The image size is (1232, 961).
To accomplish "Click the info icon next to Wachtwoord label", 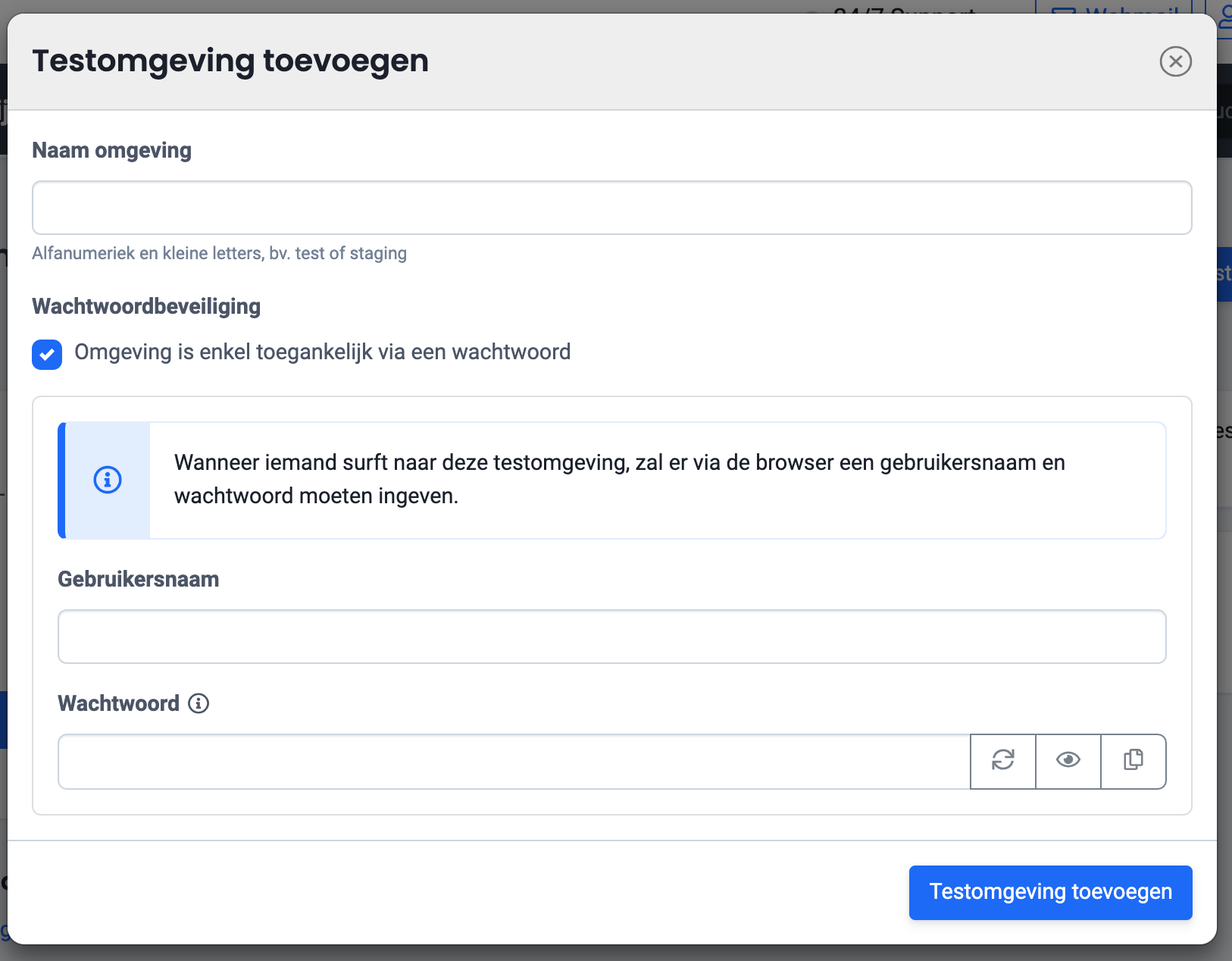I will [x=199, y=703].
